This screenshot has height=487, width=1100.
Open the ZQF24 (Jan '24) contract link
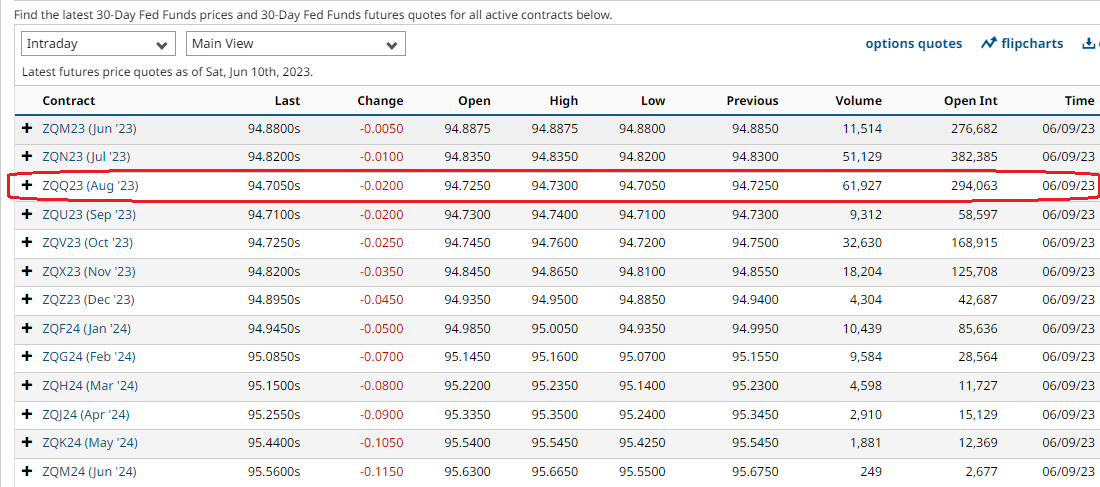pos(87,329)
